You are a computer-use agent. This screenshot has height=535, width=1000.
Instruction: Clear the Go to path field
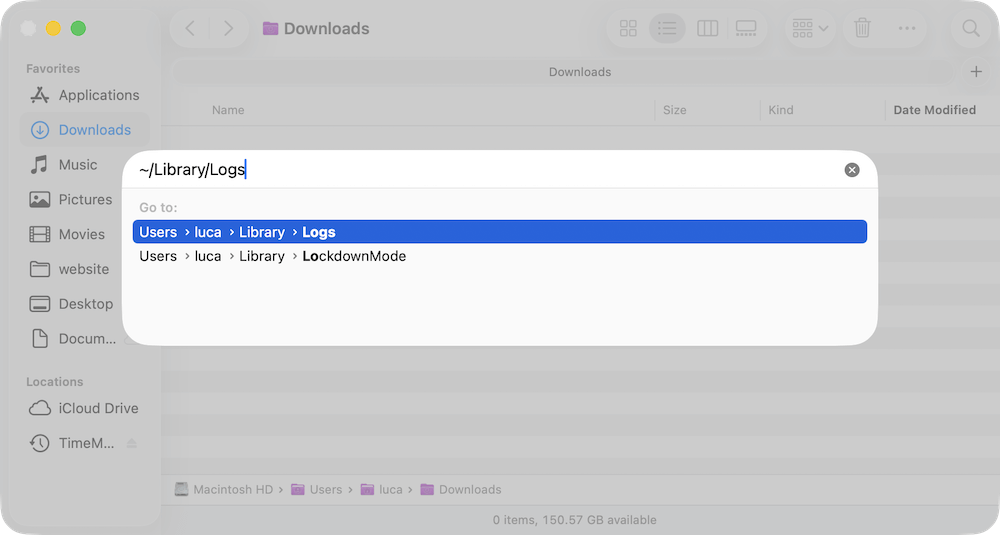pyautogui.click(x=851, y=170)
